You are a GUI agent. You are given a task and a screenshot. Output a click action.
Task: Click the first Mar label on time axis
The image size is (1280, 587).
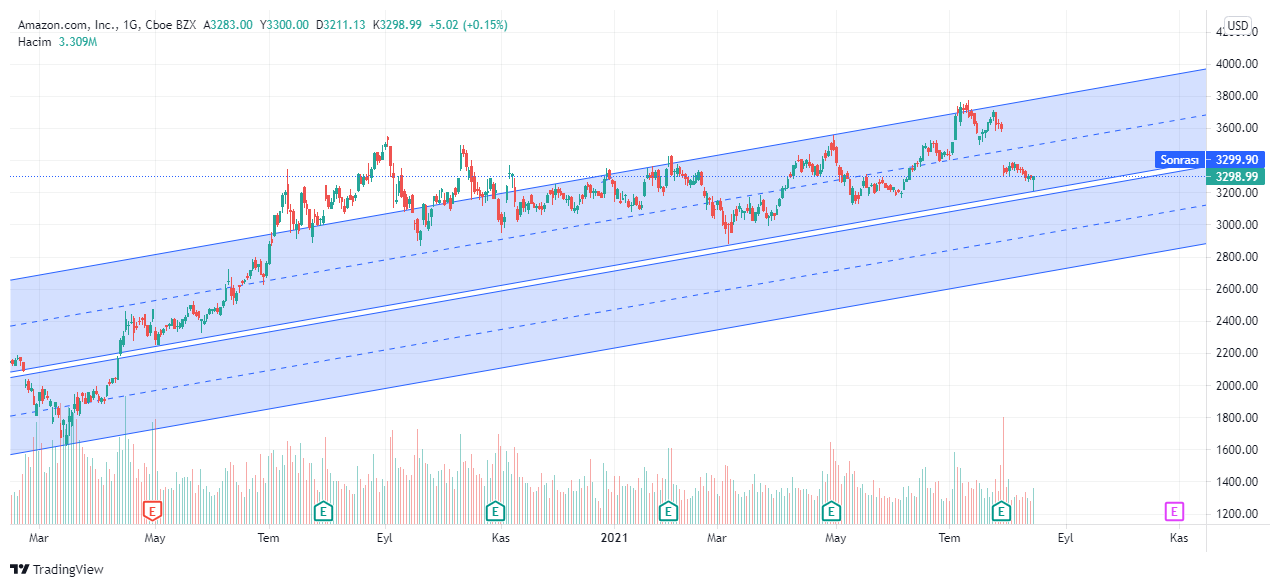pos(39,538)
